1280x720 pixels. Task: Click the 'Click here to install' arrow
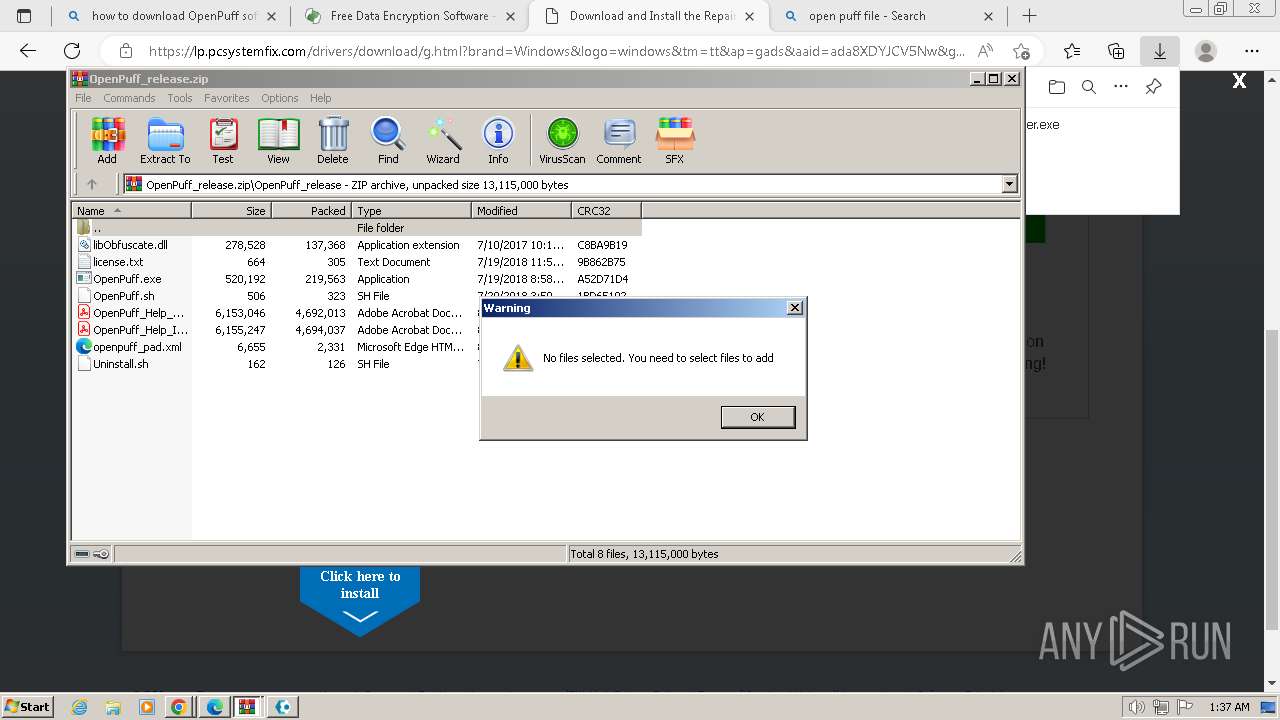point(360,600)
